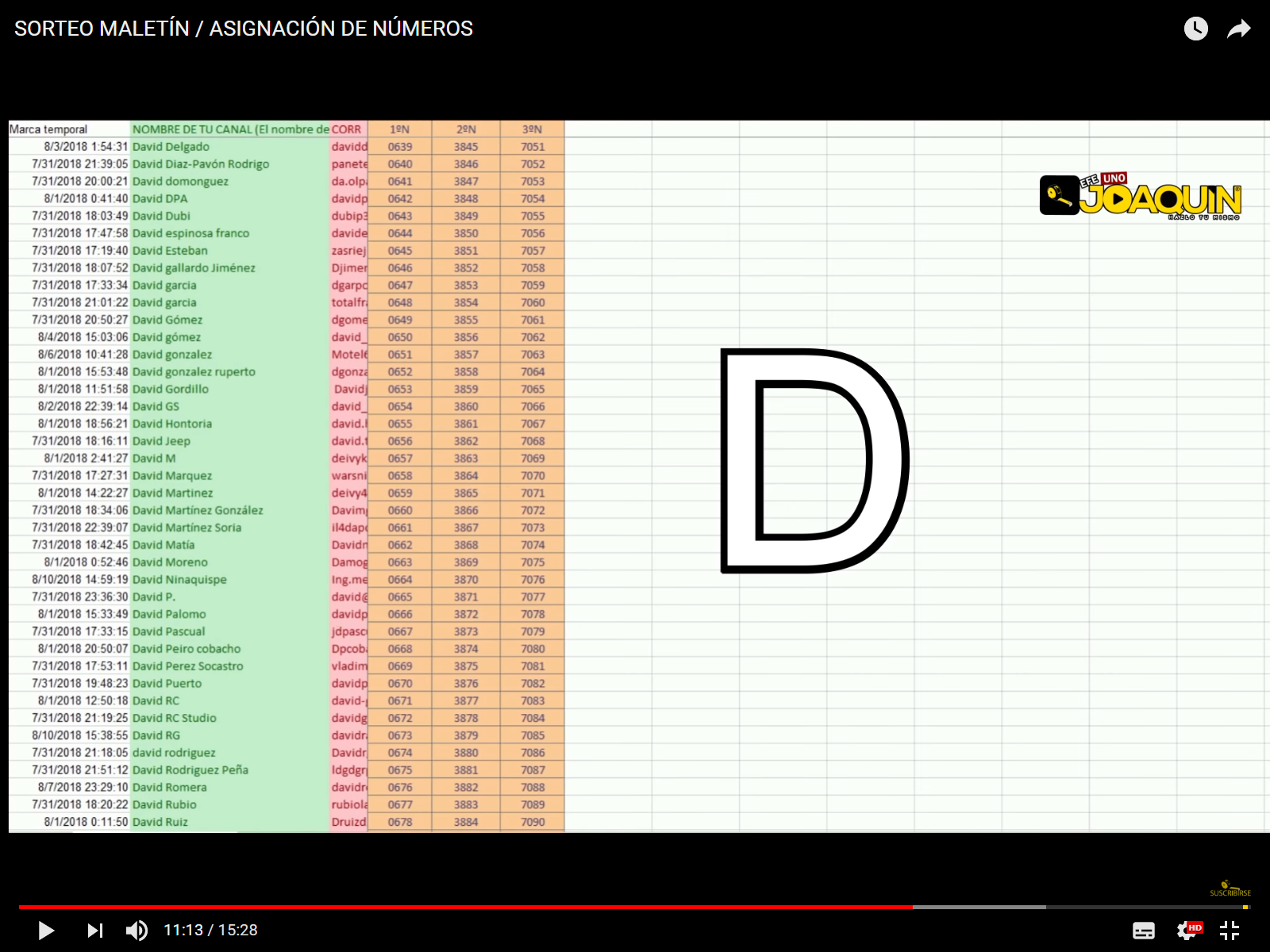Image resolution: width=1270 pixels, height=952 pixels.
Task: Add video to Watch Later
Action: [x=1195, y=29]
